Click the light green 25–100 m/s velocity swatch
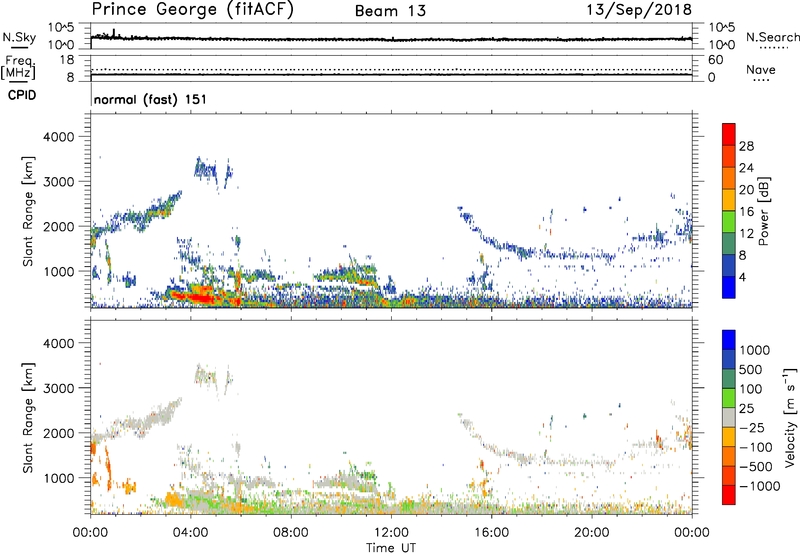Viewport: 800px width, 554px height. click(729, 398)
